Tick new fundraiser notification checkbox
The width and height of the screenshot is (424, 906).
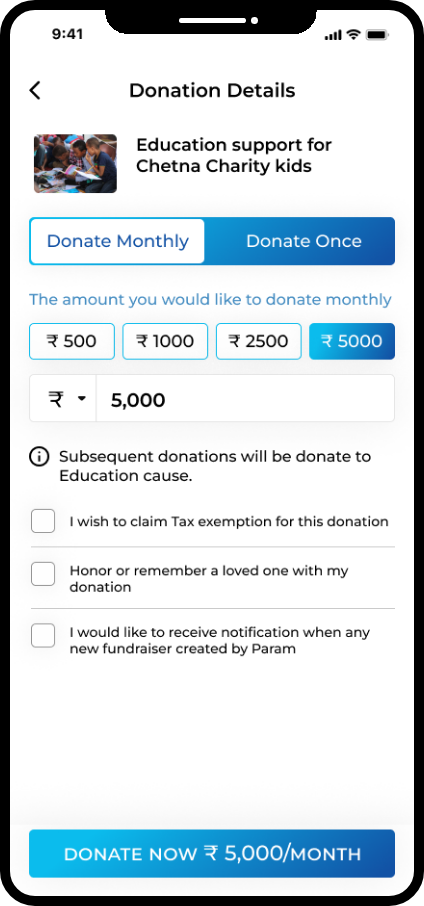(43, 636)
